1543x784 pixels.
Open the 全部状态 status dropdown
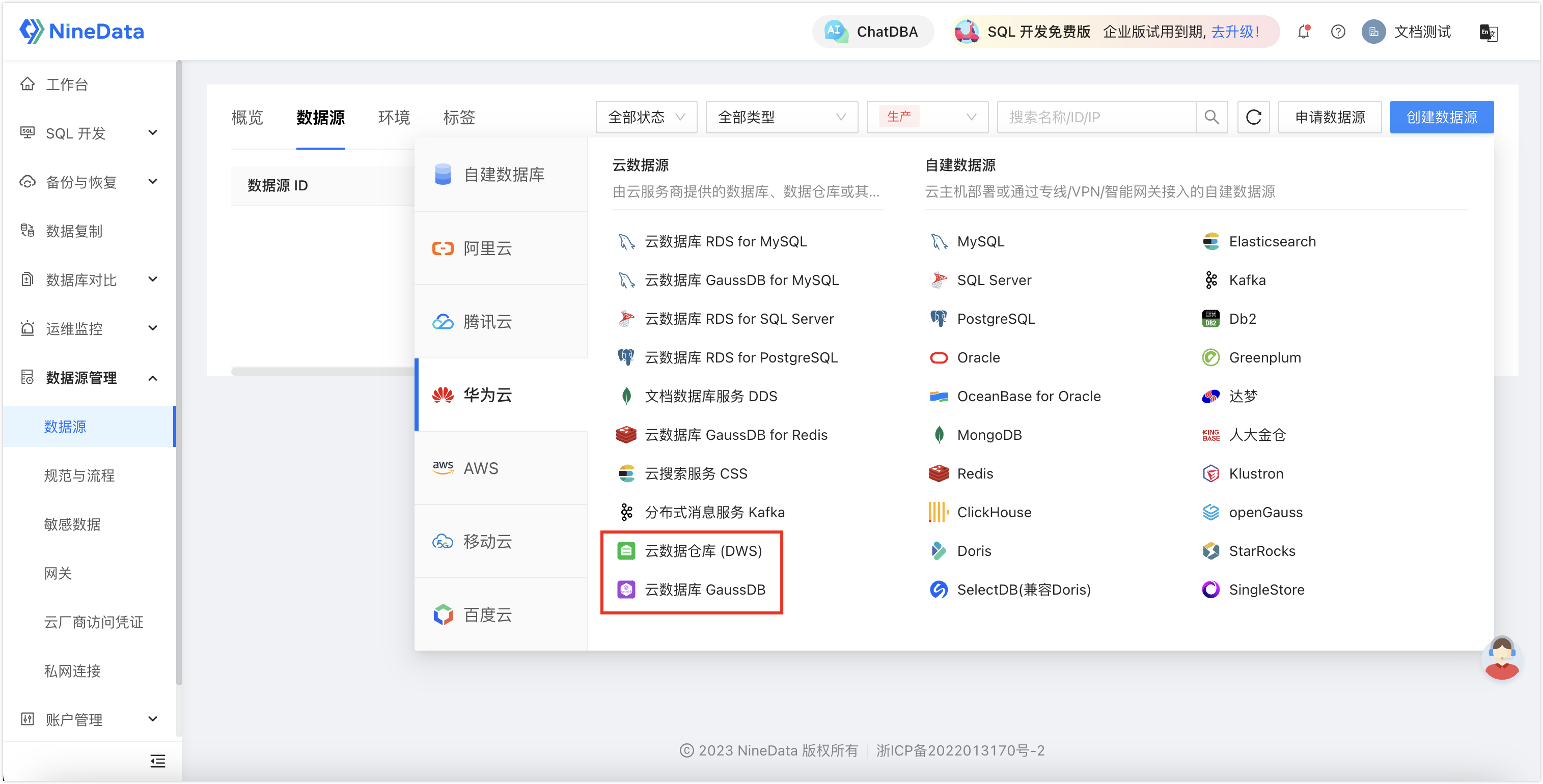click(x=646, y=118)
